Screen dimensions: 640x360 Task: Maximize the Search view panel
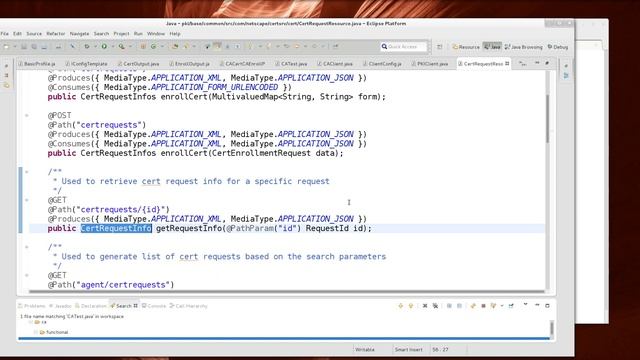click(x=547, y=306)
